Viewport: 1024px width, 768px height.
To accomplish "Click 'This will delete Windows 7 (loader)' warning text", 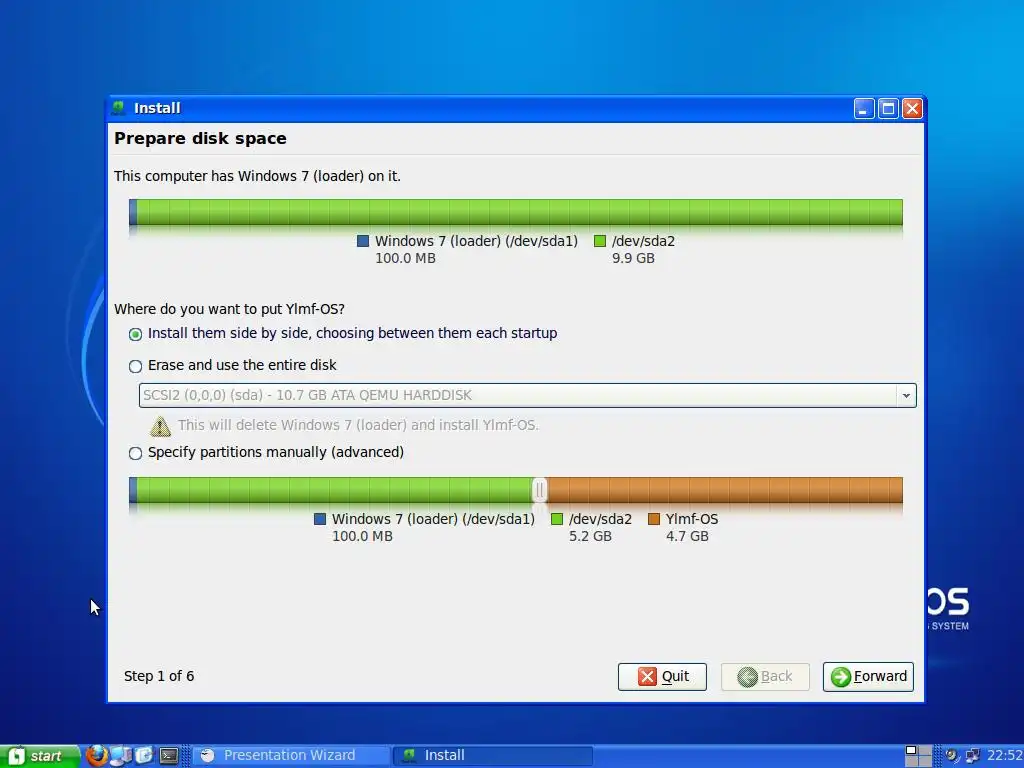I will click(x=358, y=425).
